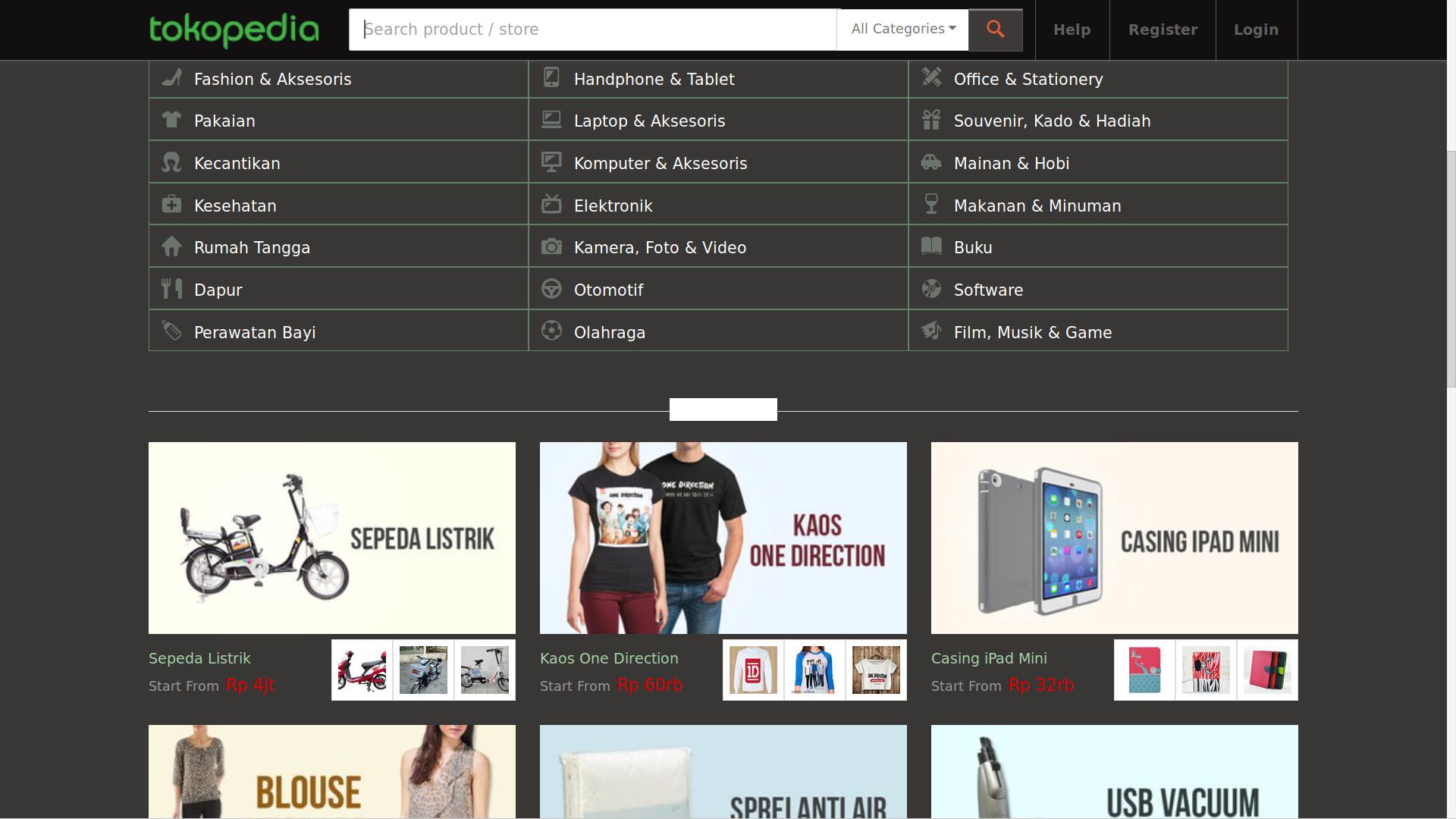This screenshot has width=1456, height=819.
Task: Click the Rp 60rb price text
Action: pos(650,685)
